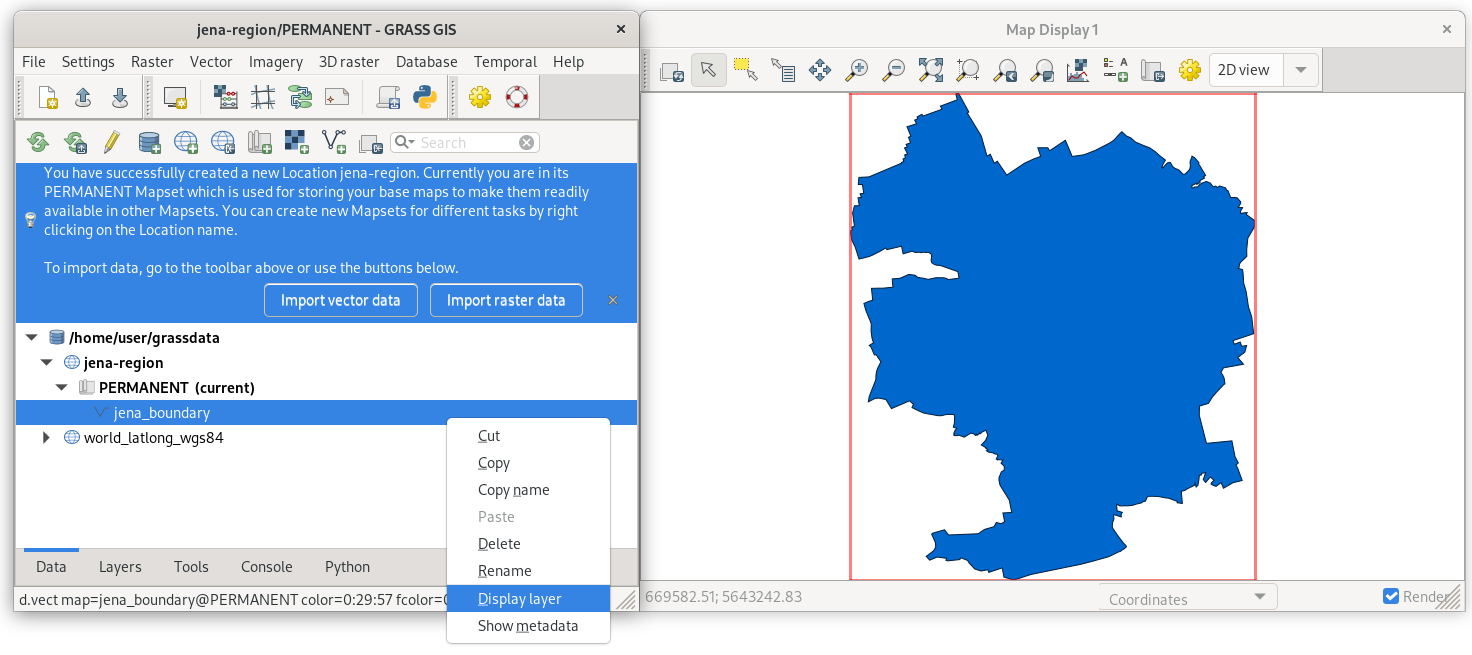Viewport: 1472px width, 655px height.
Task: Activate select vector features tool
Action: (745, 70)
